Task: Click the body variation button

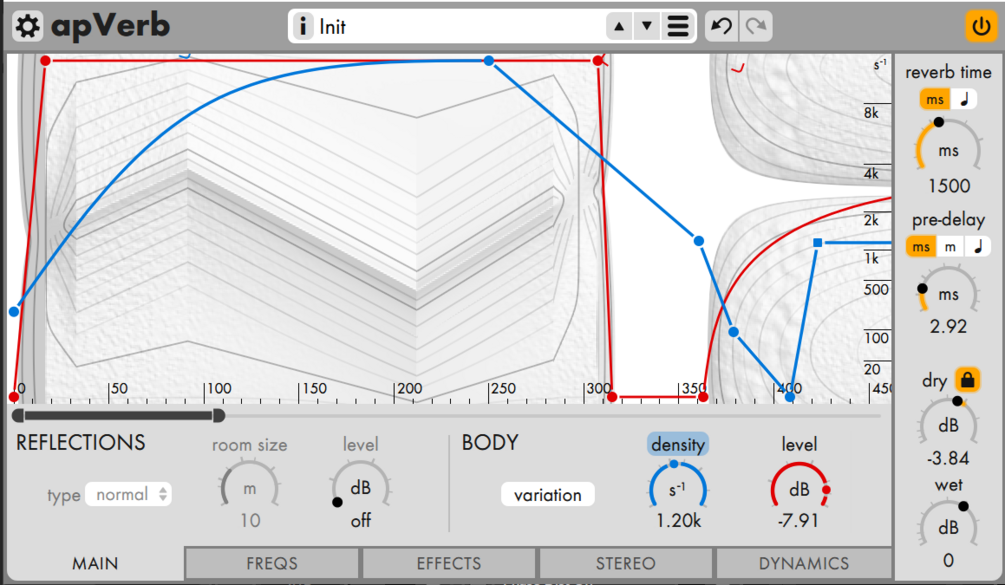Action: [x=547, y=495]
